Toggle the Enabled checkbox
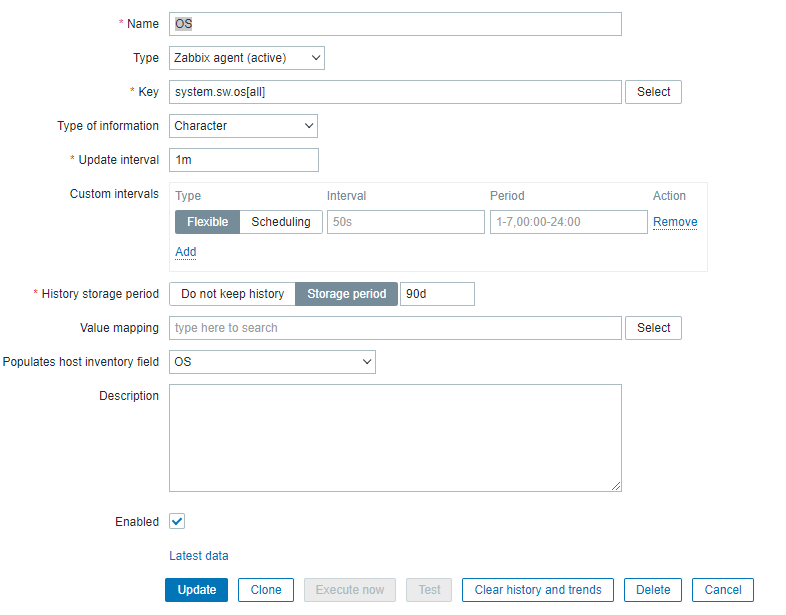This screenshot has height=615, width=786. (x=177, y=521)
